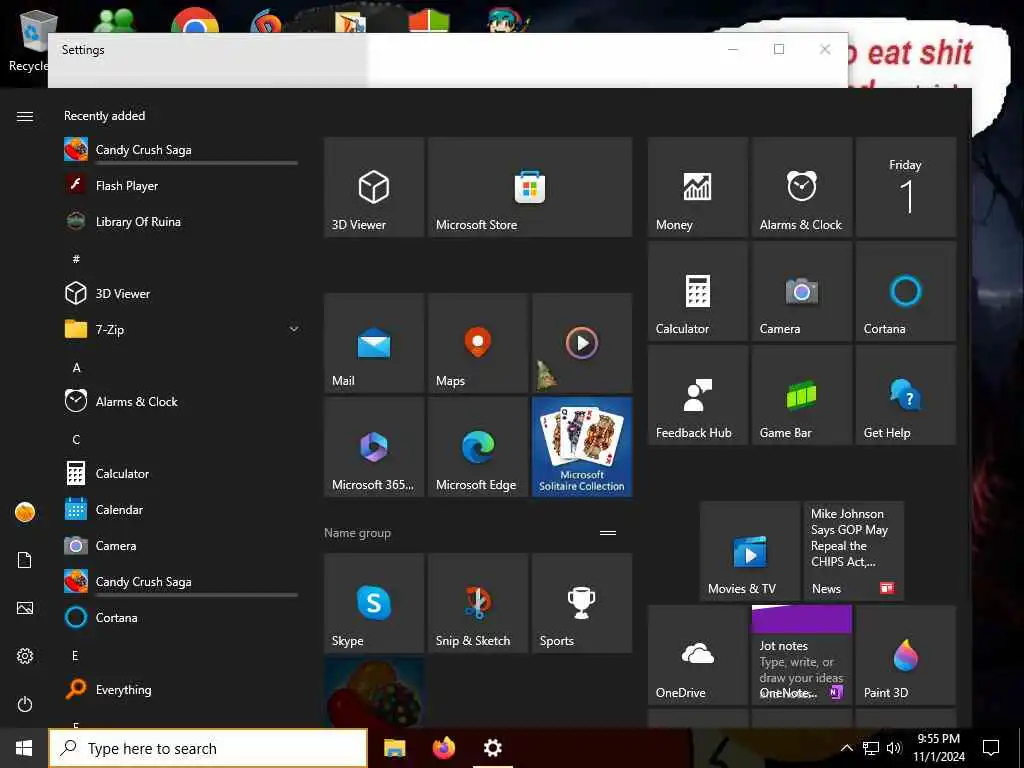Open Cortana from the app list
Screen dimensions: 1024x768
tap(182, 617)
